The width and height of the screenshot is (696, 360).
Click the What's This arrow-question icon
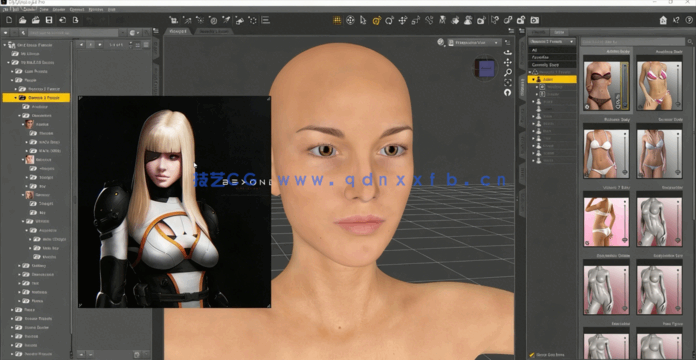676,20
